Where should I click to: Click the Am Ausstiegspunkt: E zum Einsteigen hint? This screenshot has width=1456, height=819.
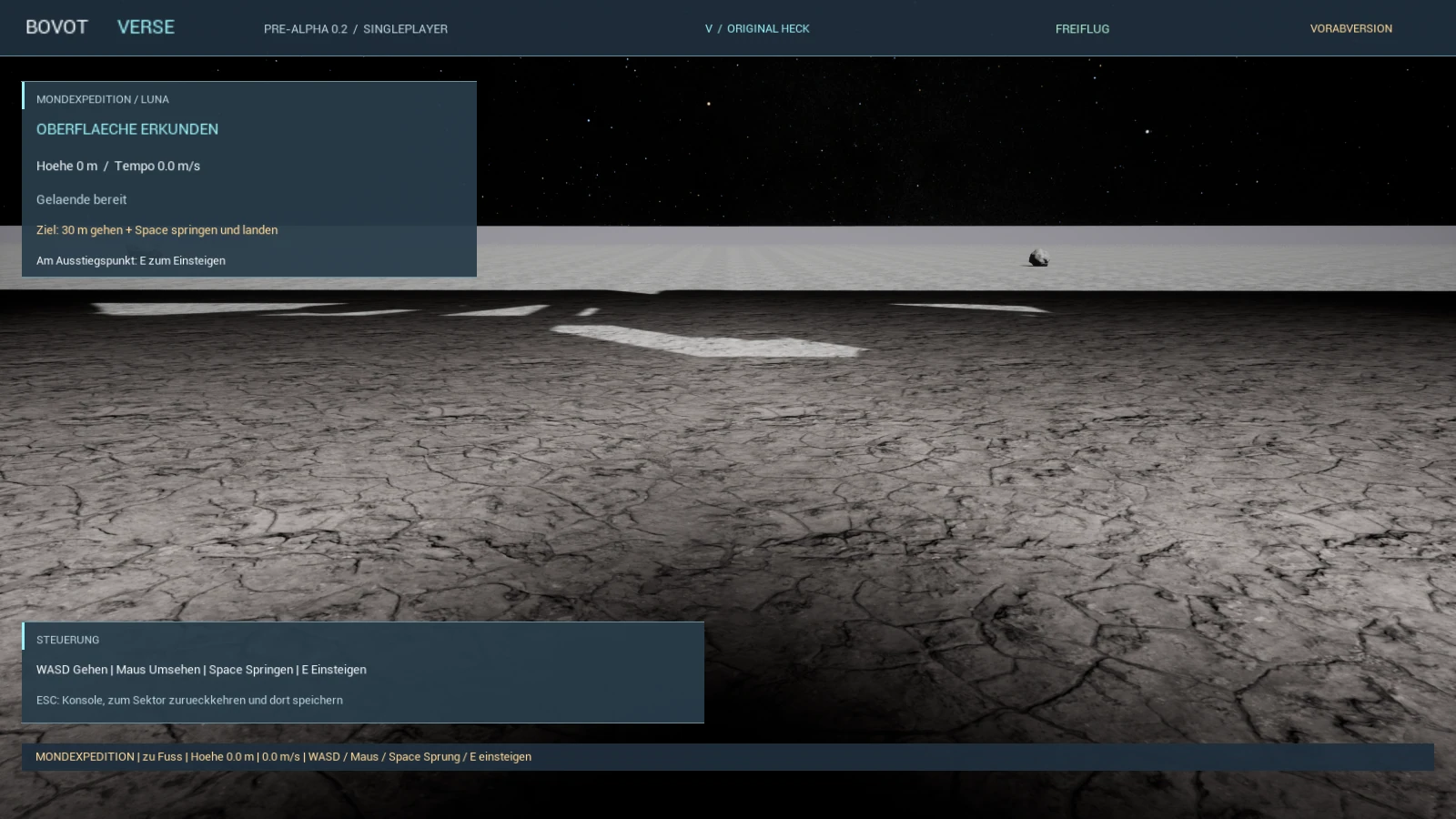tap(131, 260)
